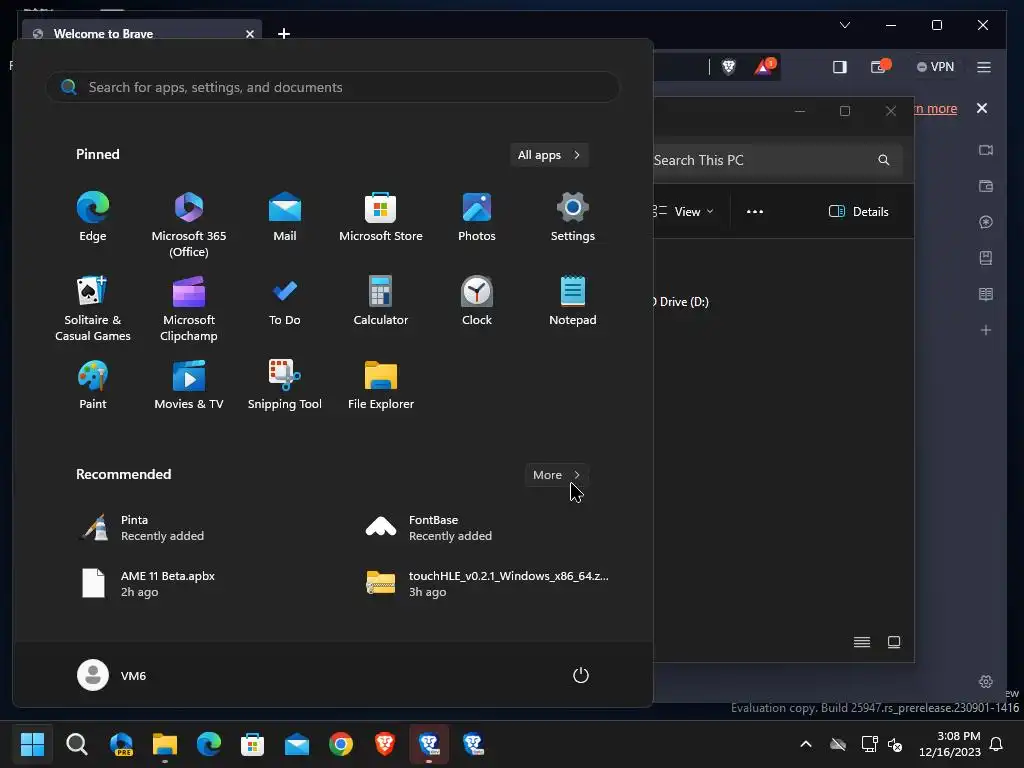Open File Explorer from pinned apps
1024x768 pixels.
pos(381,385)
